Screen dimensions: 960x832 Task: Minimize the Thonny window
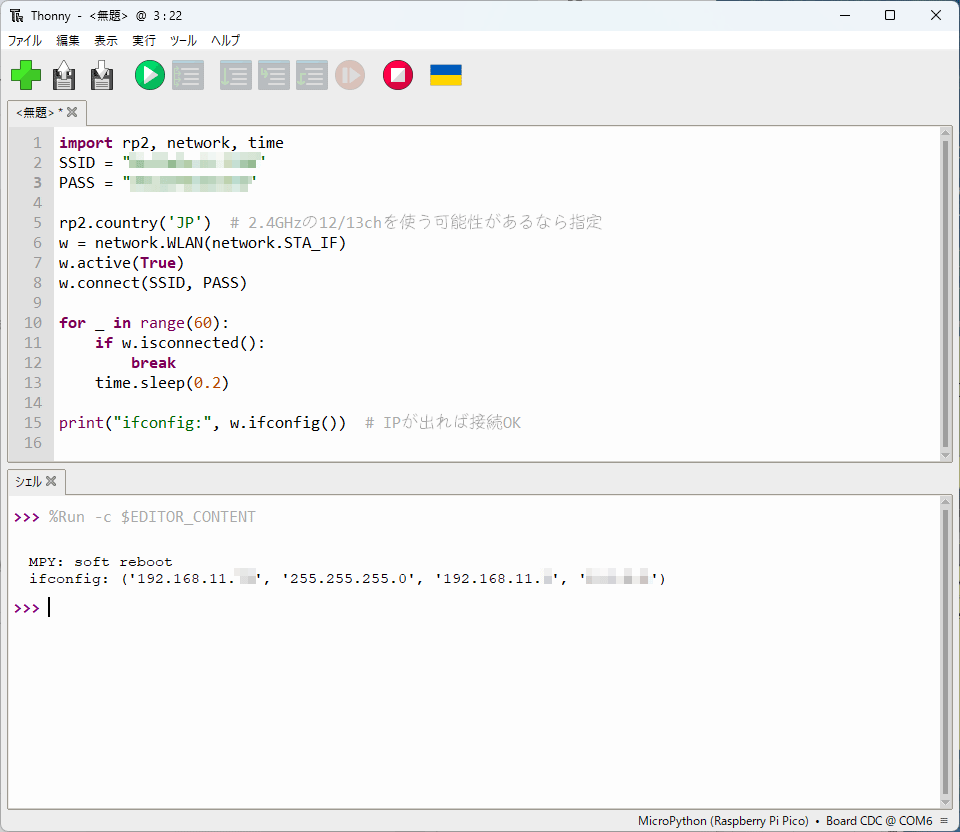[846, 15]
